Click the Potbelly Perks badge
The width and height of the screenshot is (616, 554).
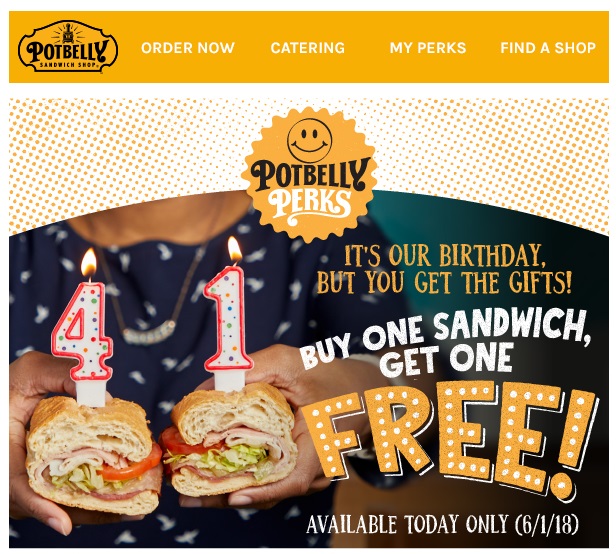pyautogui.click(x=310, y=175)
